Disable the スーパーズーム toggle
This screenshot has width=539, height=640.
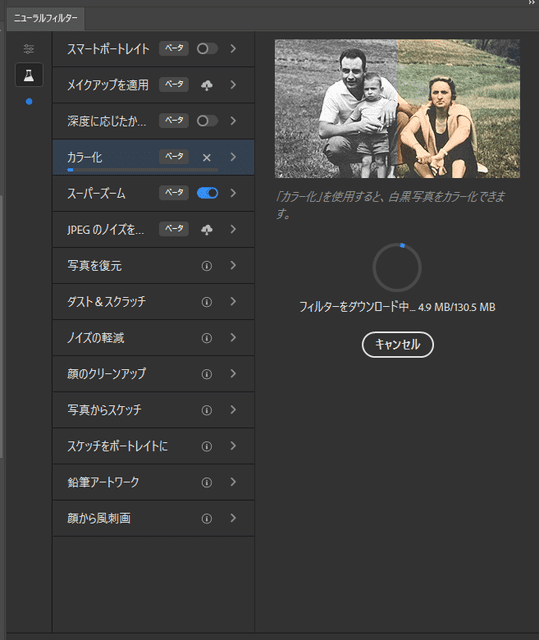pyautogui.click(x=207, y=193)
